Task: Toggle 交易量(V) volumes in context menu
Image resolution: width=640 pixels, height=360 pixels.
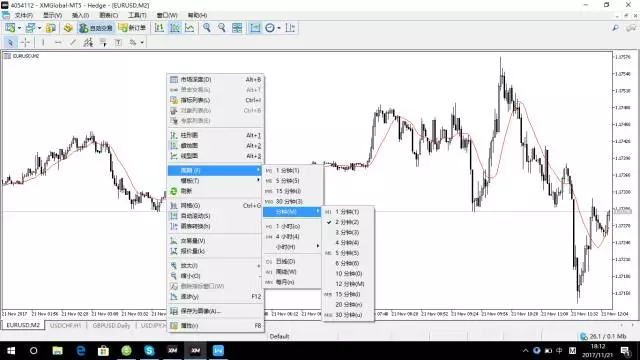Action: click(216, 241)
